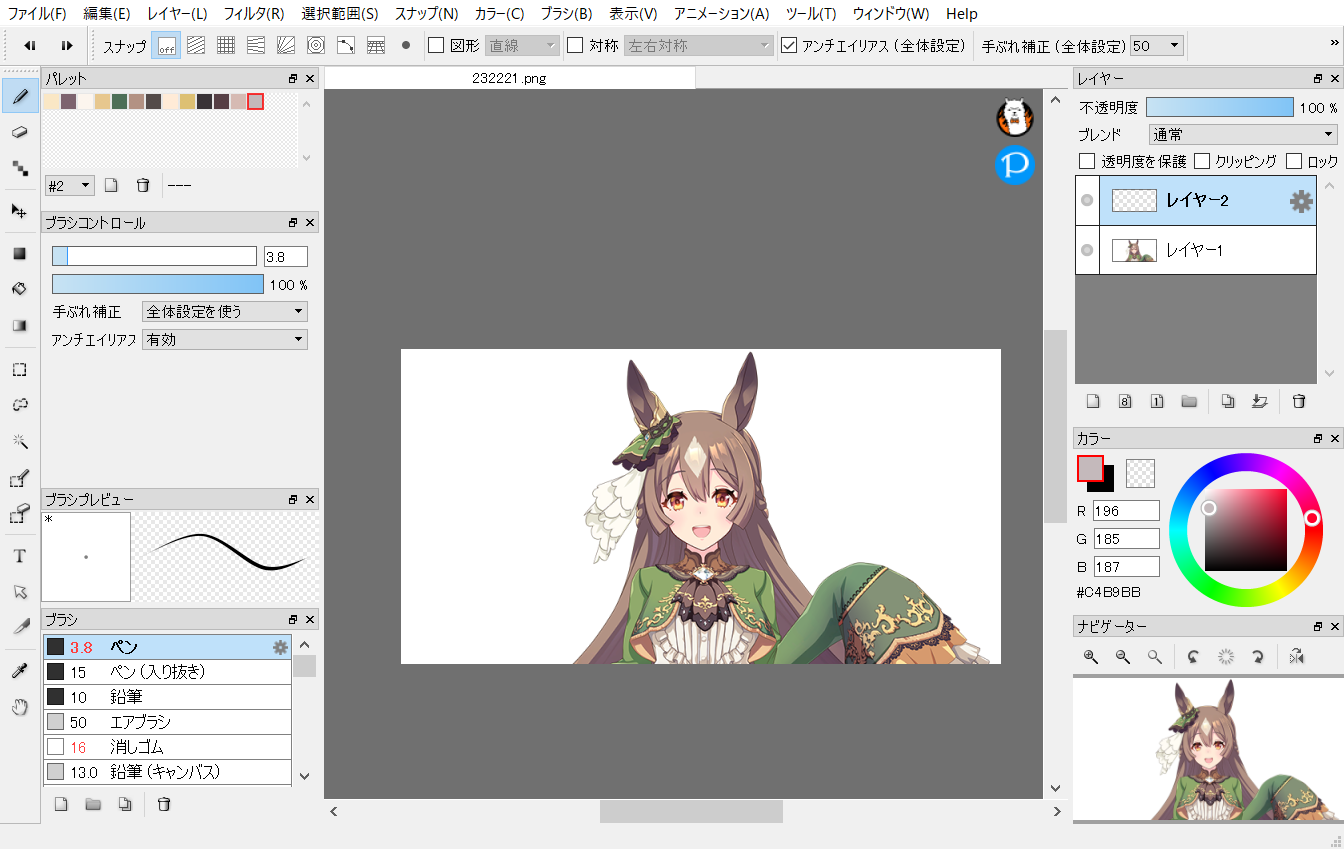Zoom in using Navigator magnifier plus icon
The width and height of the screenshot is (1344, 849).
pos(1091,657)
